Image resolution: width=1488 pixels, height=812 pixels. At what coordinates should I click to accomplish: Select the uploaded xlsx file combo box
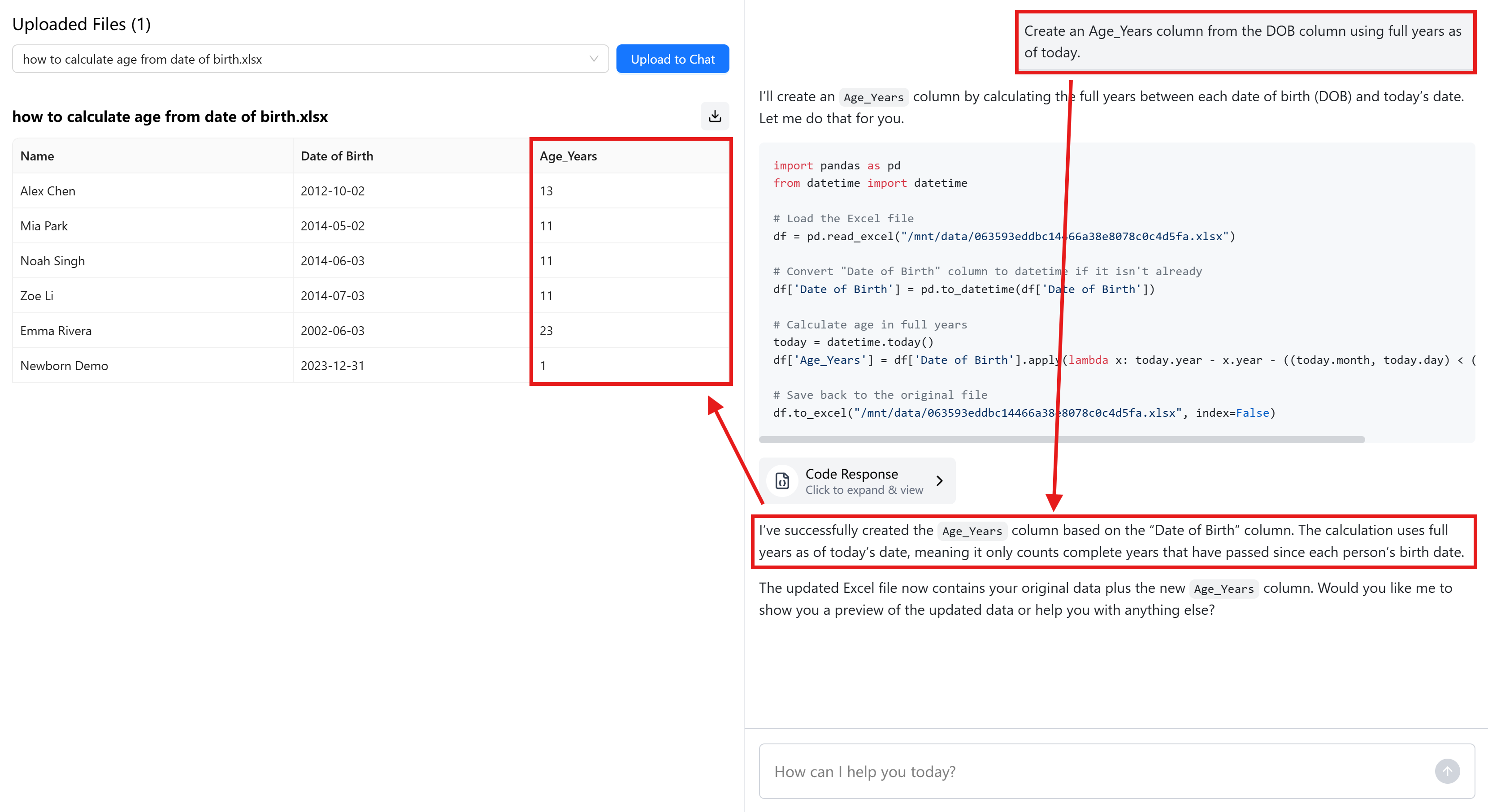coord(300,59)
